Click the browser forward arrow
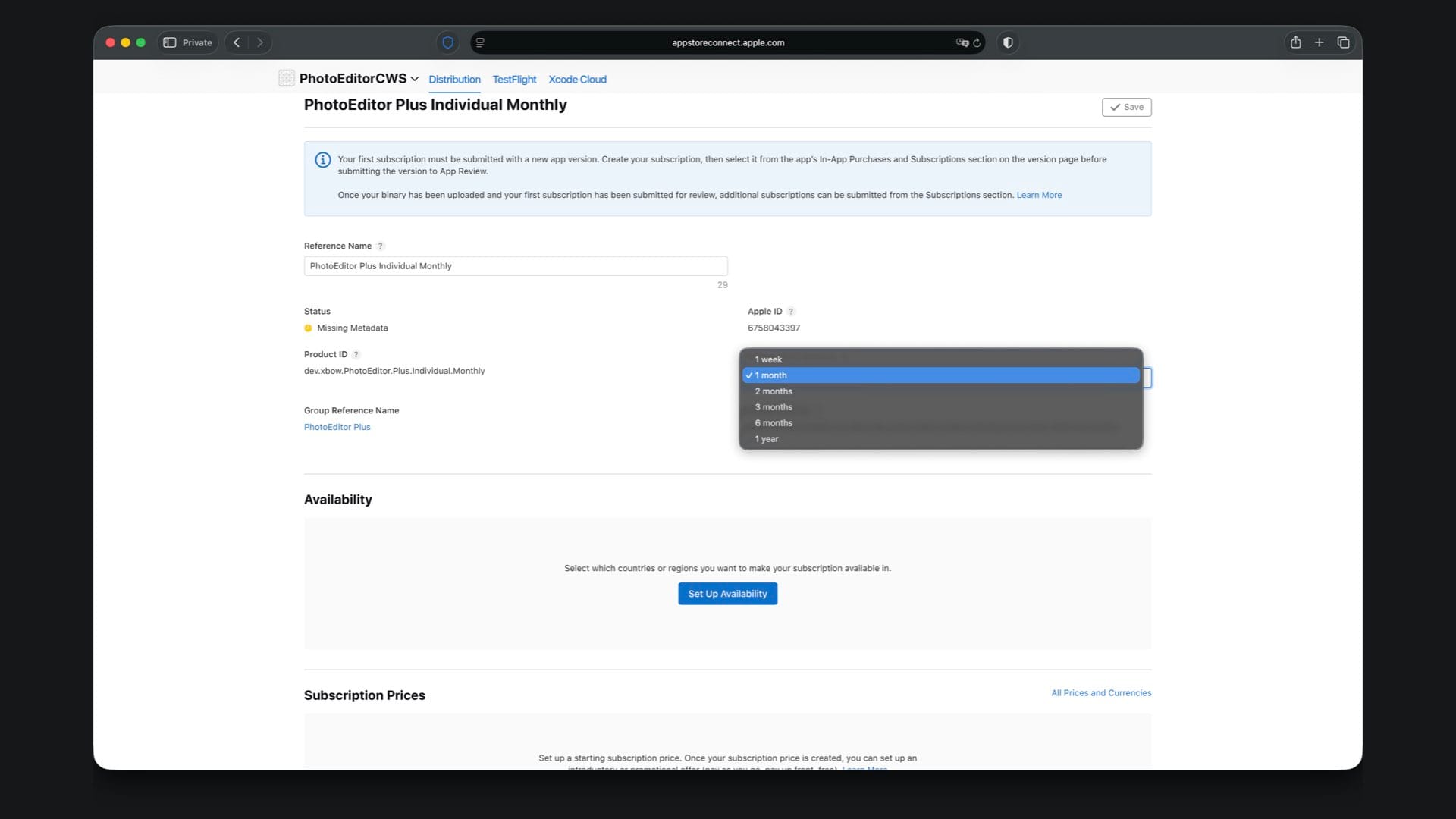This screenshot has height=819, width=1456. click(260, 42)
